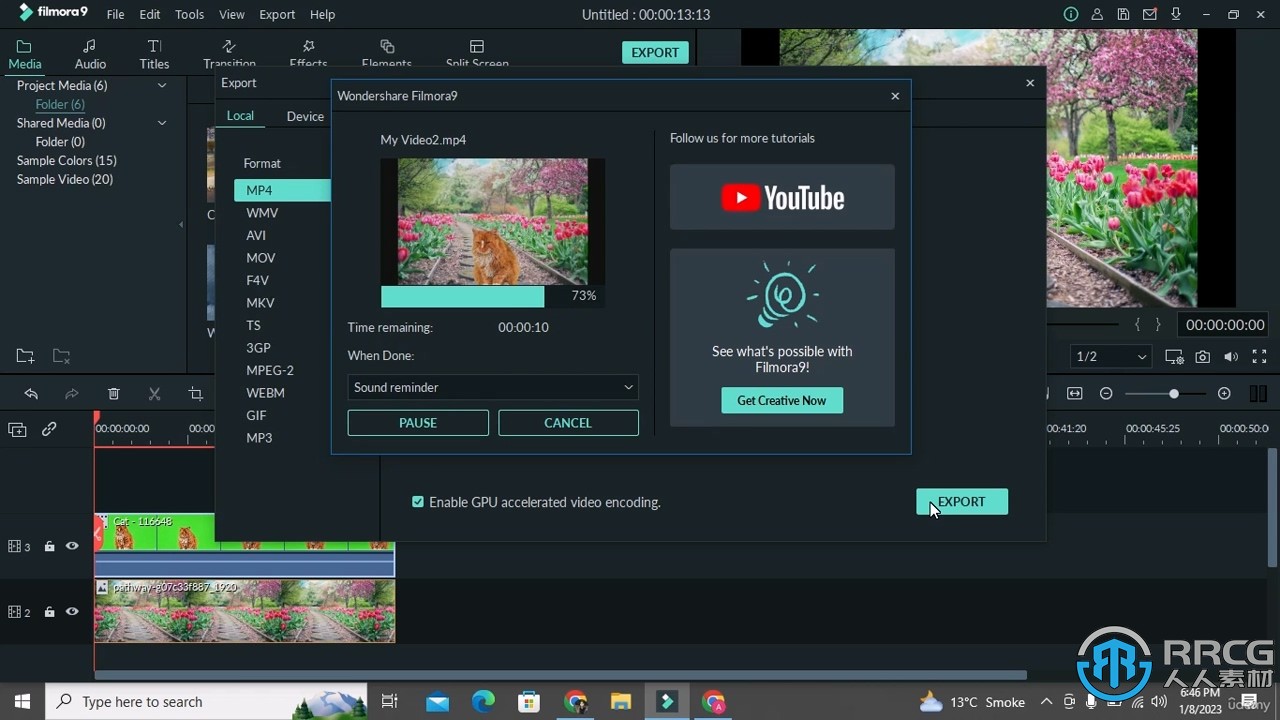Click the undo arrow in timeline toolbar

[x=31, y=394]
